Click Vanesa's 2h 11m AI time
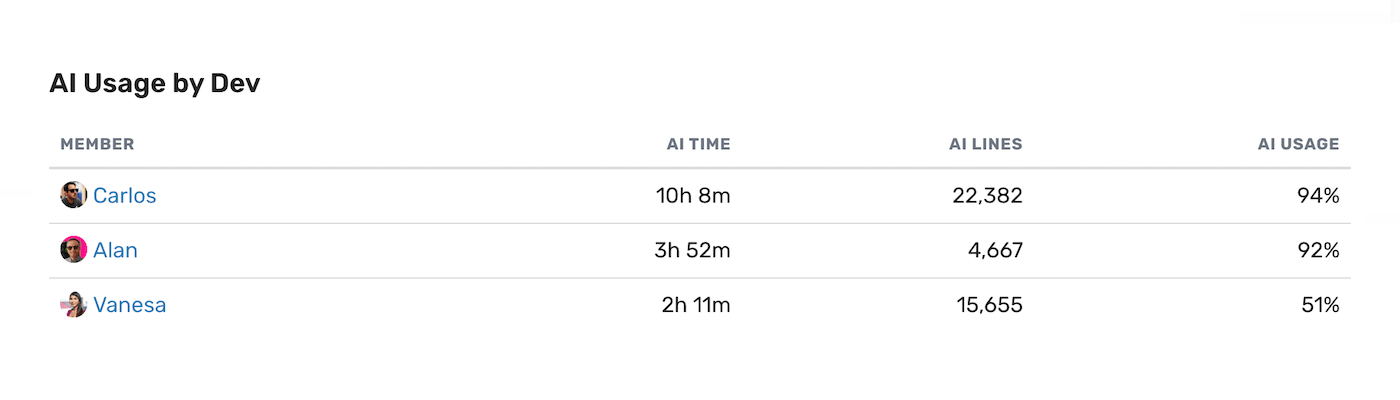1400x400 pixels. (696, 305)
